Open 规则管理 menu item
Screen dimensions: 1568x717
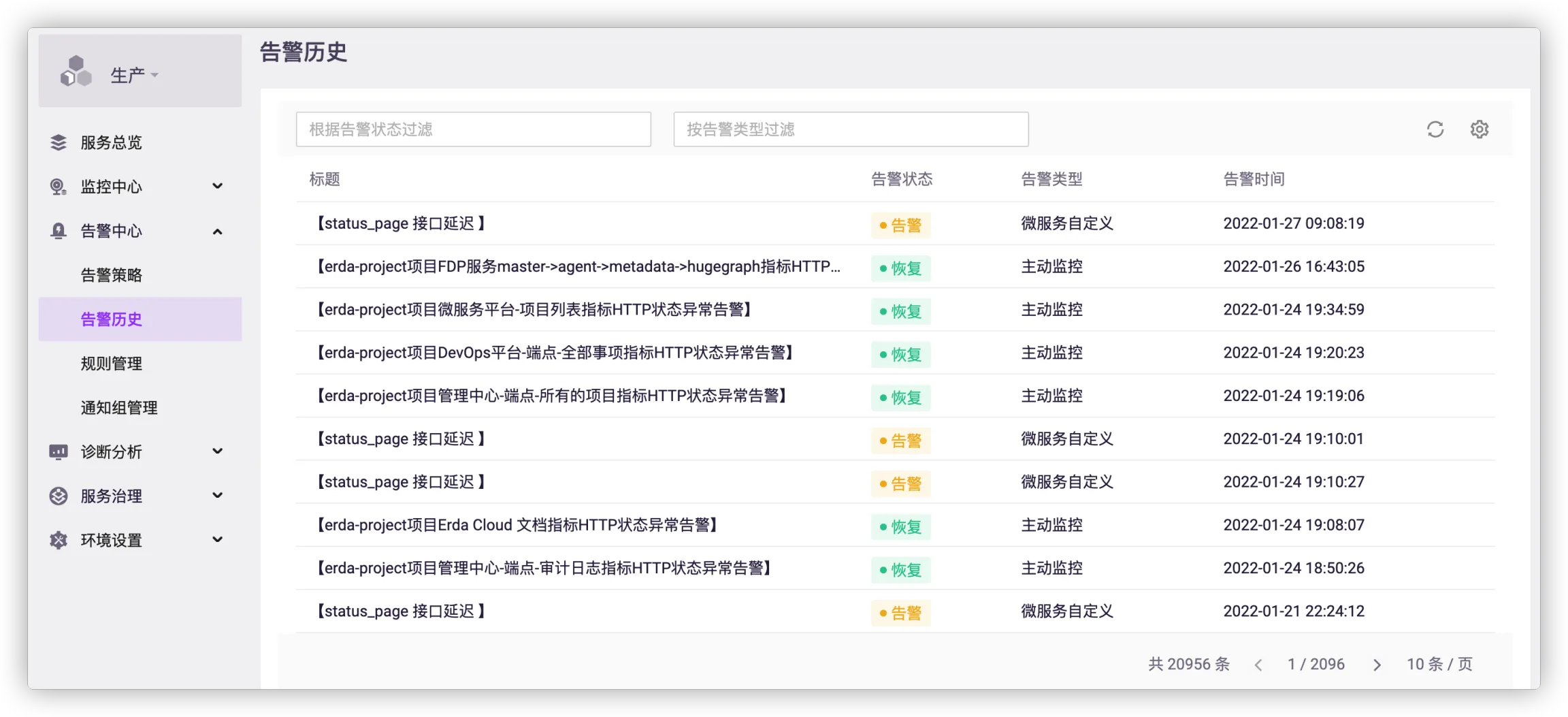[111, 364]
